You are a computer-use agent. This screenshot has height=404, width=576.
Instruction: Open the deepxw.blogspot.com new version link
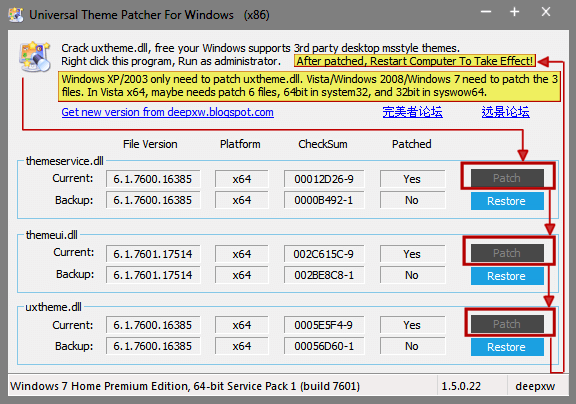click(168, 112)
